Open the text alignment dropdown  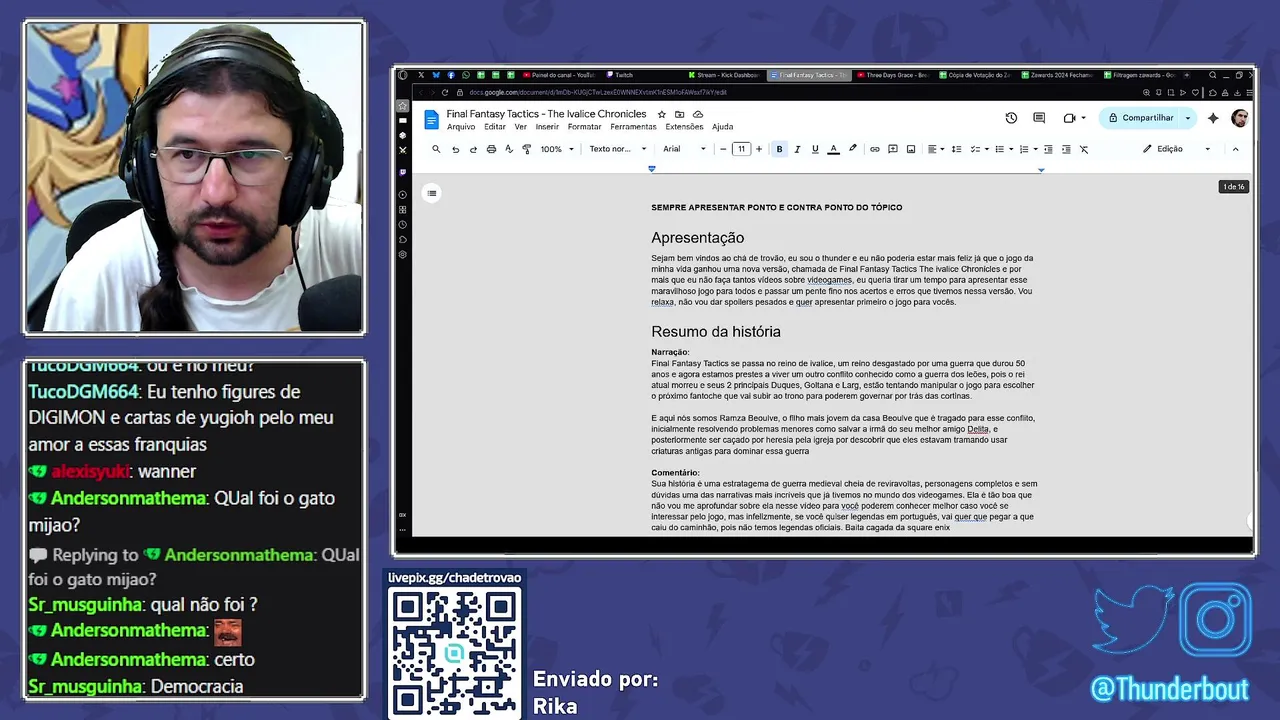[935, 149]
